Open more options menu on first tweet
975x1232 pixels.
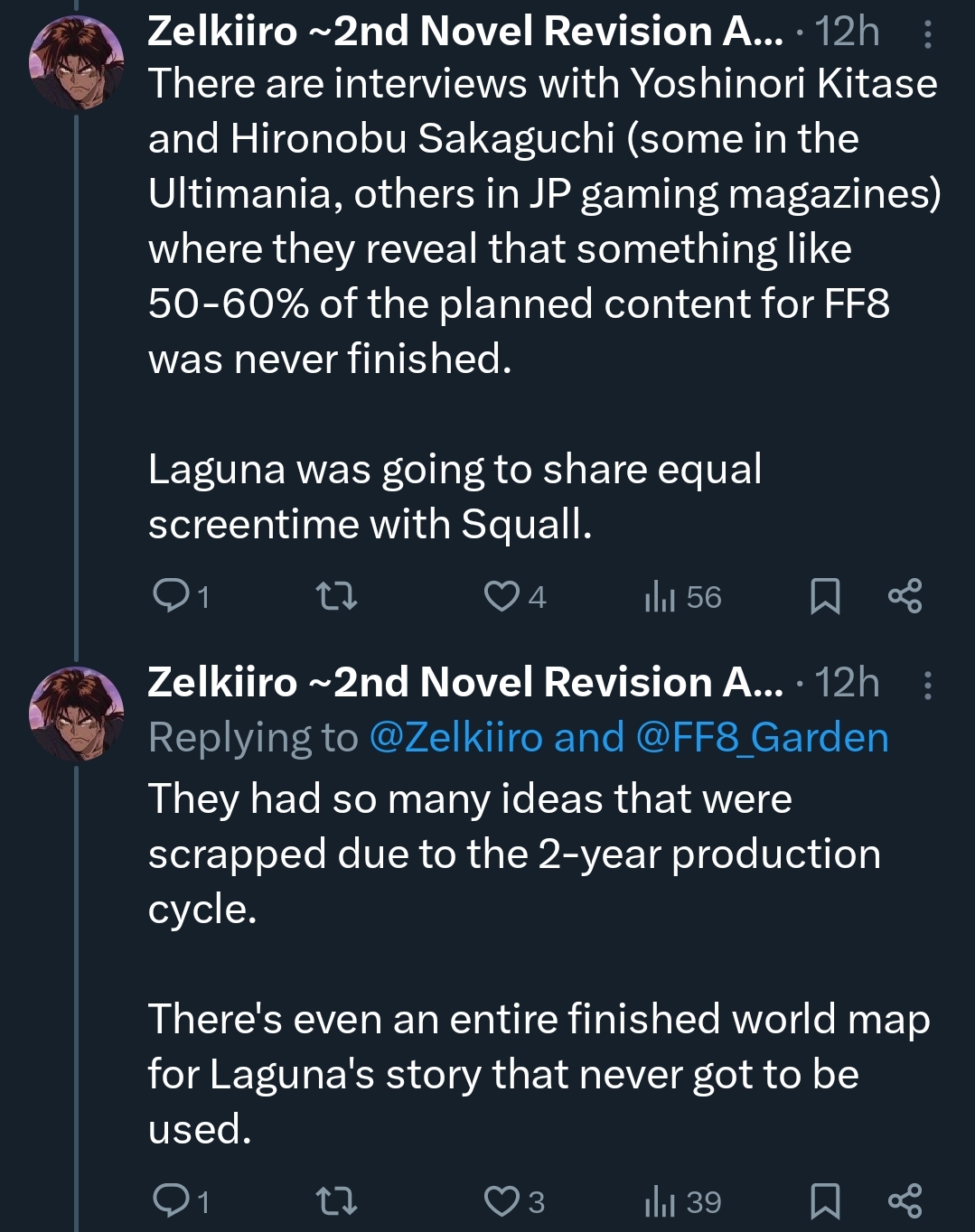tap(928, 35)
